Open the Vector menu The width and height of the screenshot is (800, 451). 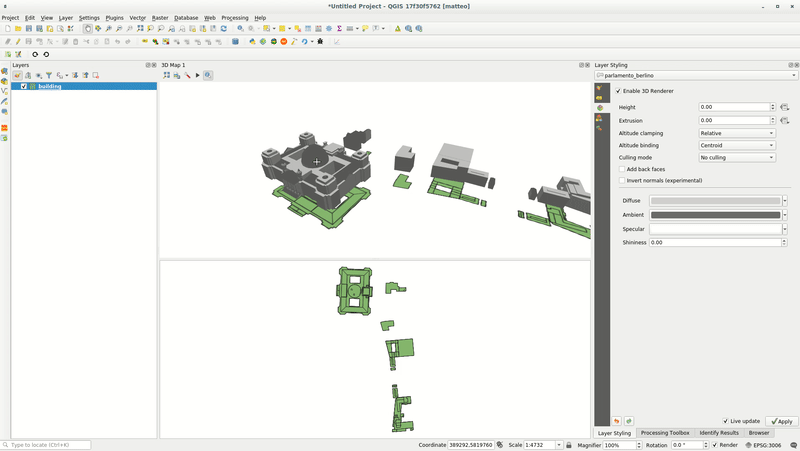coord(137,18)
